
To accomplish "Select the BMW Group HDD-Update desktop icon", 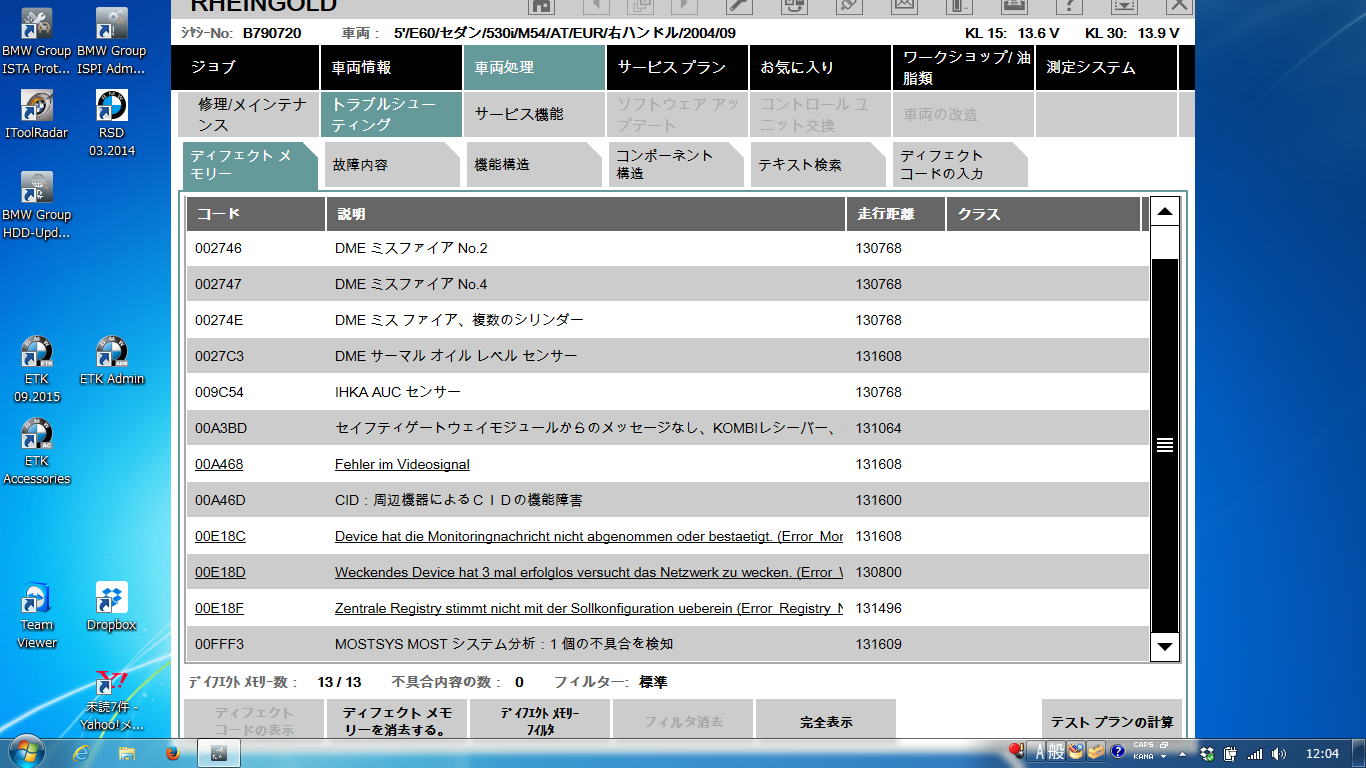I will tap(37, 206).
